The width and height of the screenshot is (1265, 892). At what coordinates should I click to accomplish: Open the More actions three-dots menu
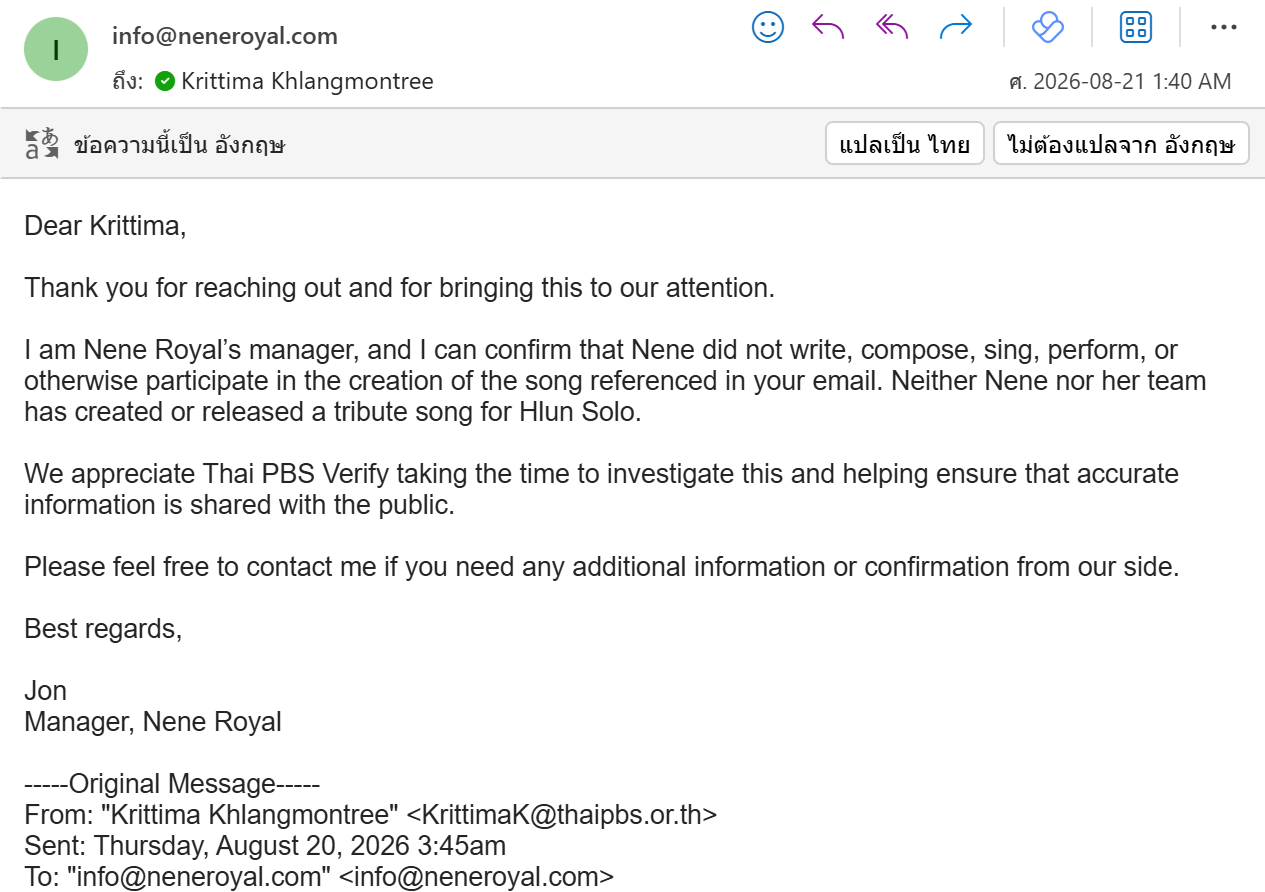point(1223,27)
